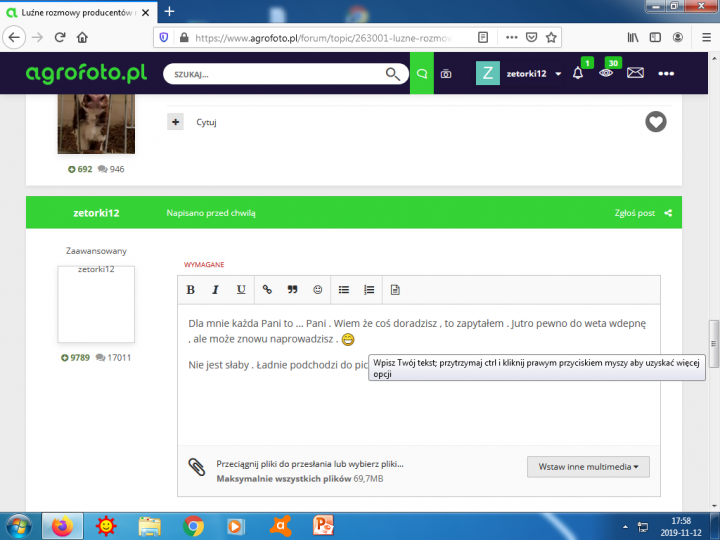The width and height of the screenshot is (720, 540).
Task: Open the messages envelope icon
Action: (x=635, y=74)
